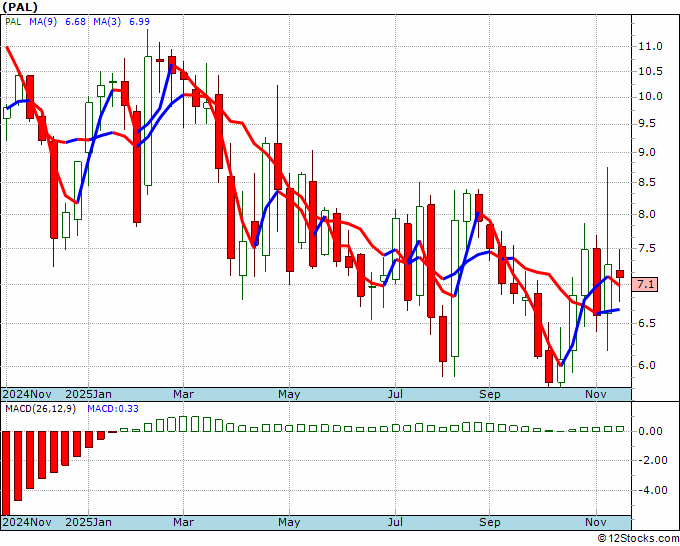Select the green PAL legend label
680x546 pixels.
[x=13, y=22]
